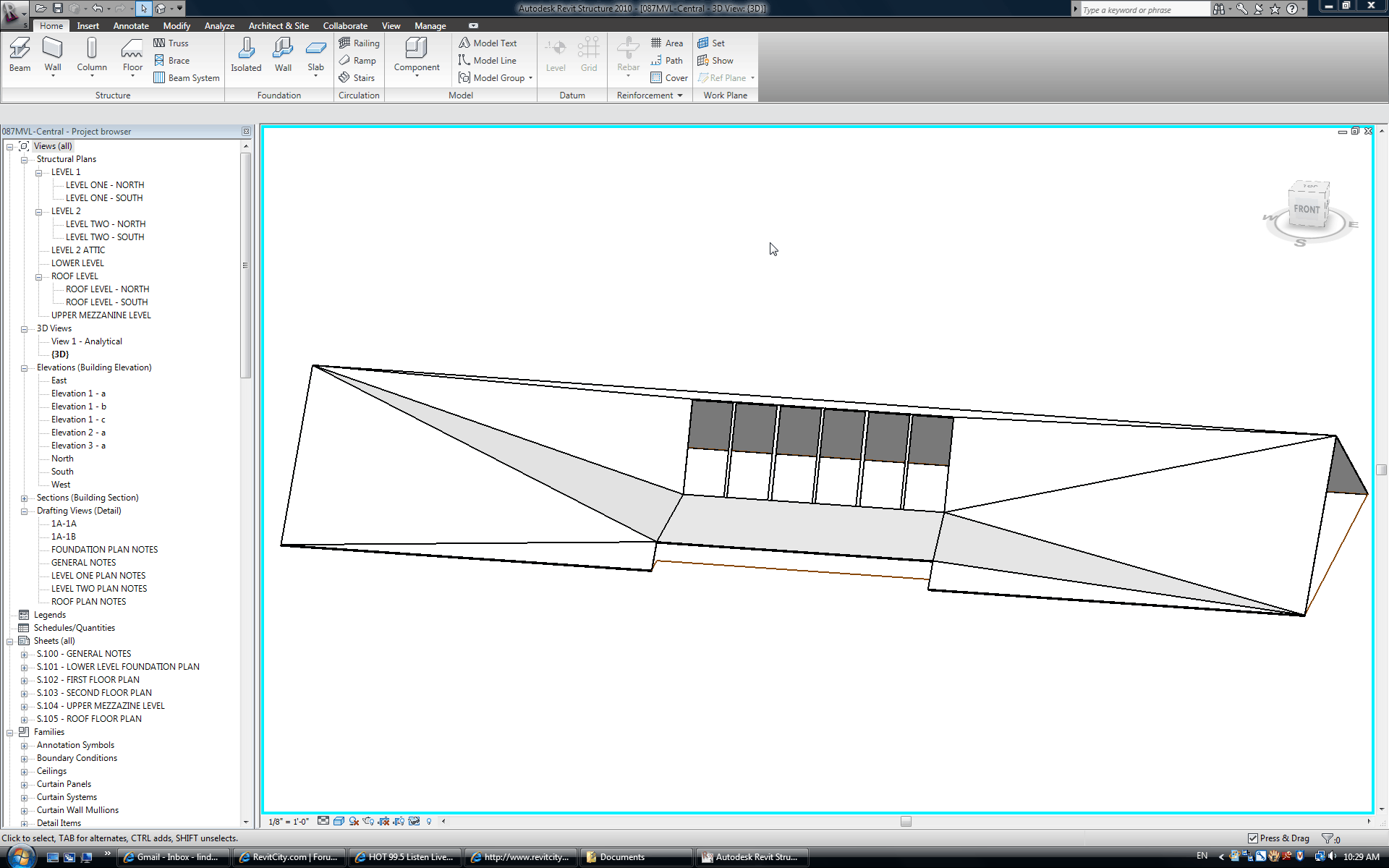Click the FRONT face of ViewCube
This screenshot has width=1389, height=868.
(x=1306, y=209)
